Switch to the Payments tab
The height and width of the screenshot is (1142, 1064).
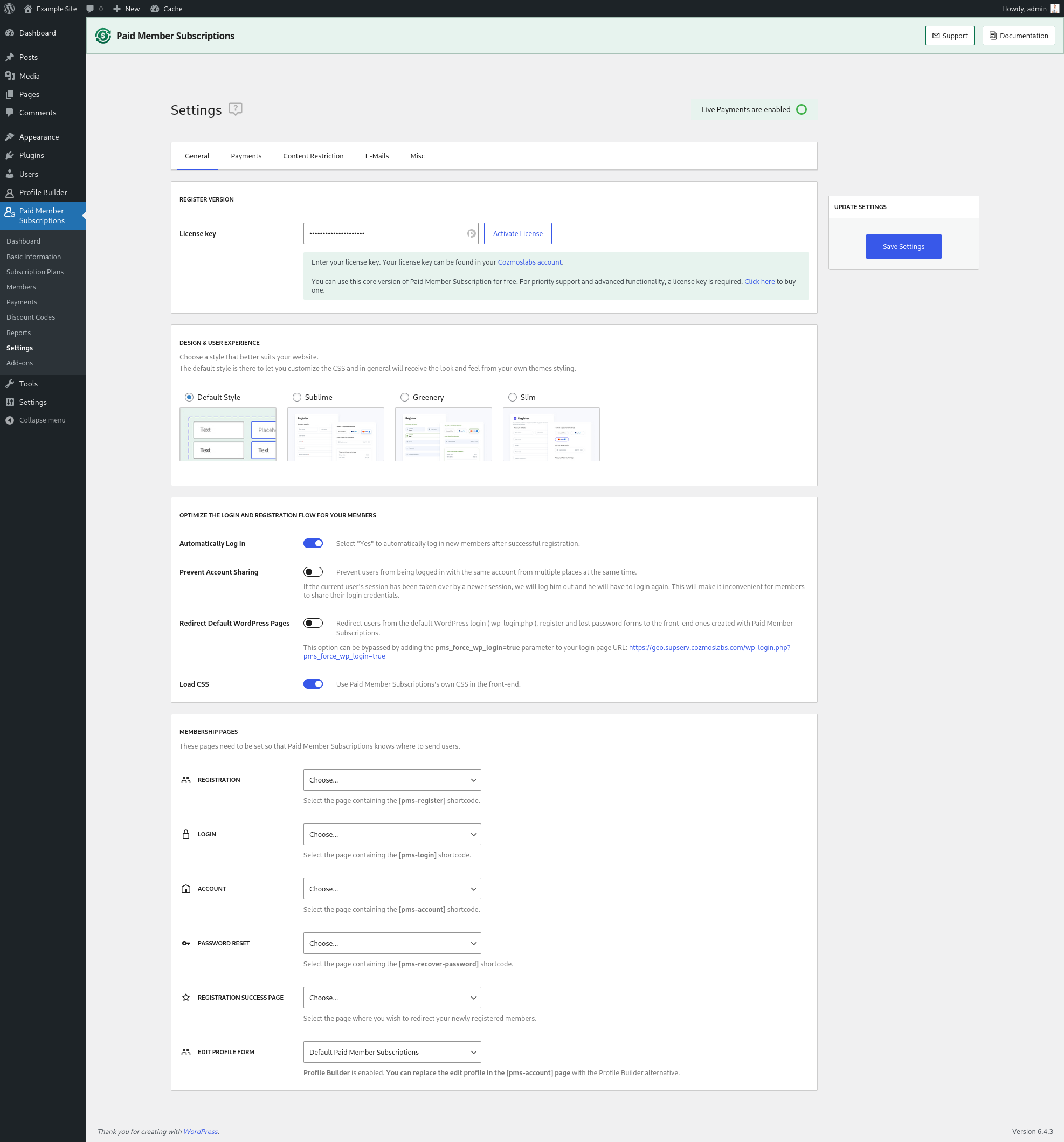click(246, 156)
